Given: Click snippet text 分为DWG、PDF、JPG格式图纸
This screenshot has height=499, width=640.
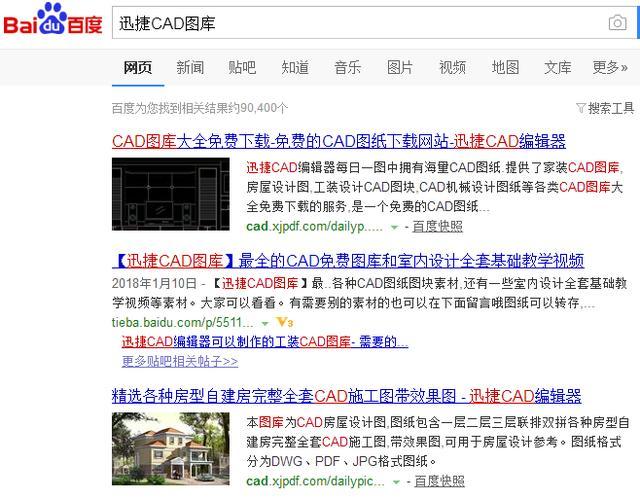Looking at the screenshot, I should [342, 461].
